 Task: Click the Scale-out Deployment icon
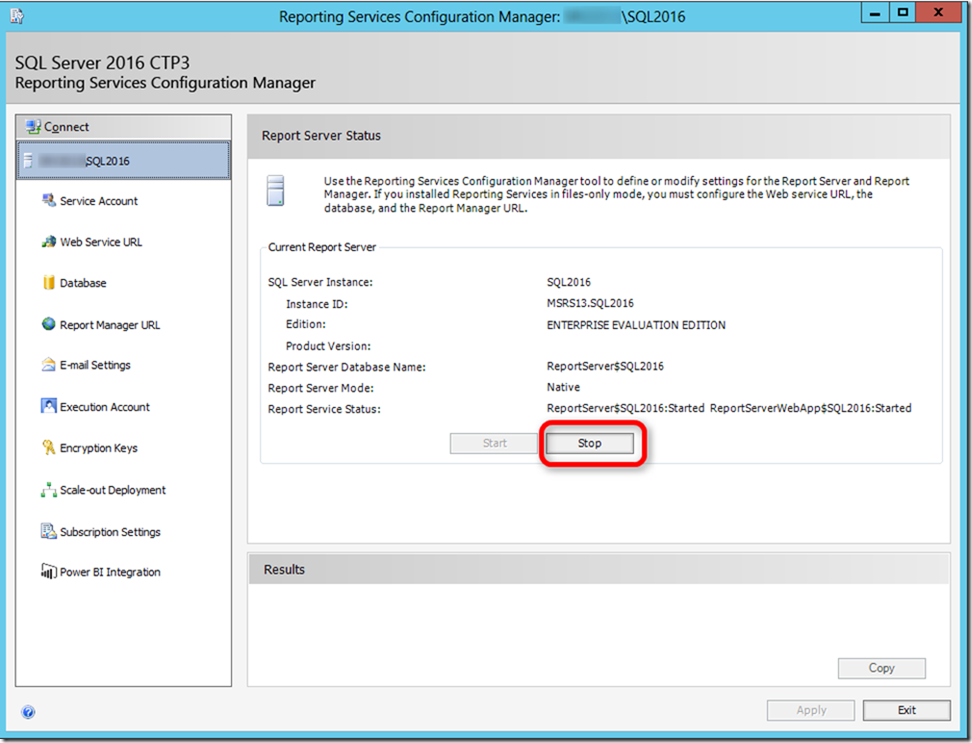pyautogui.click(x=48, y=490)
